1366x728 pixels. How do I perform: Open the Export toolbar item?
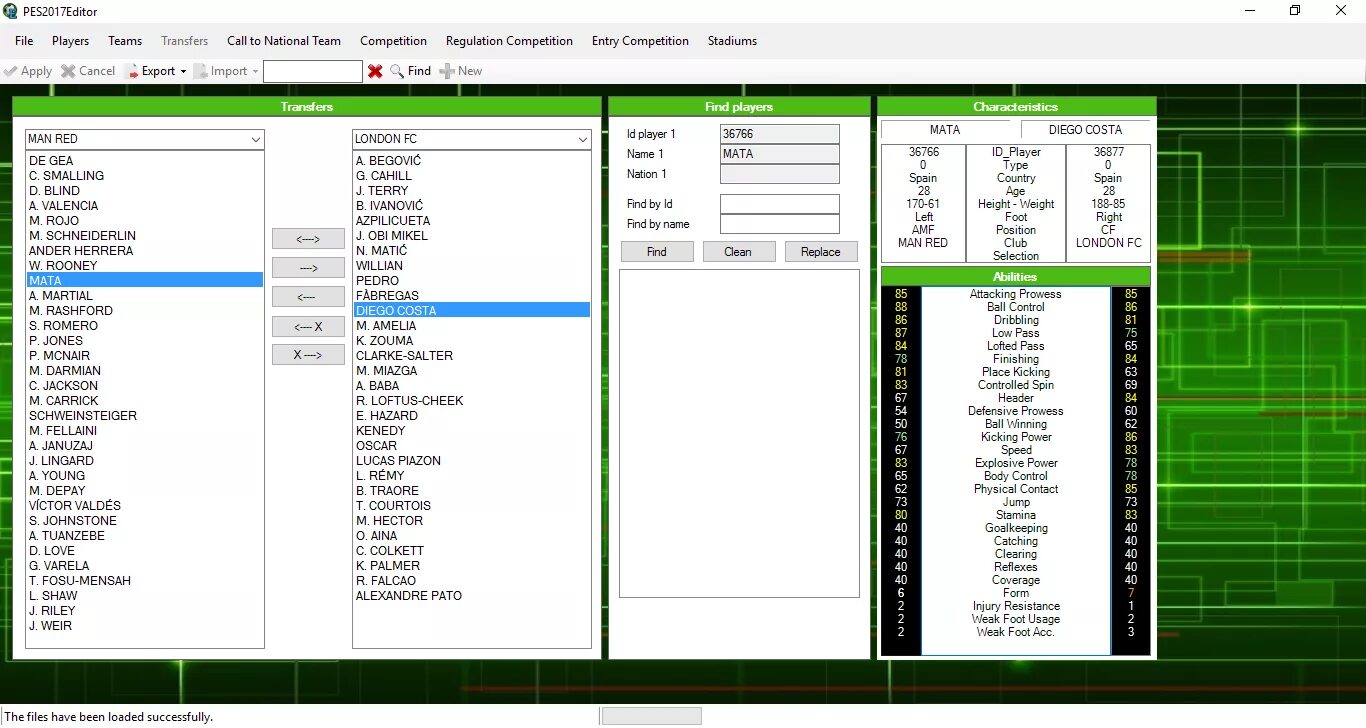(x=150, y=71)
